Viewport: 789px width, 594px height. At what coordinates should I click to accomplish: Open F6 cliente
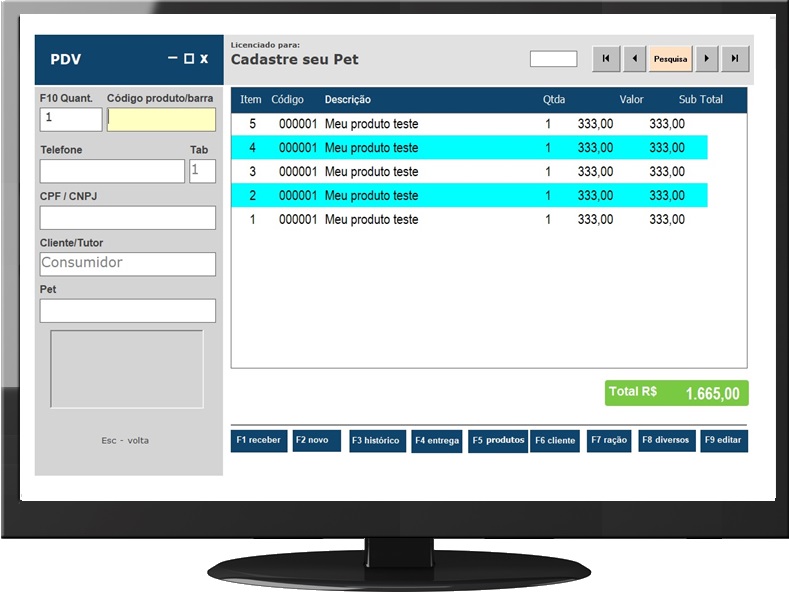coord(555,441)
